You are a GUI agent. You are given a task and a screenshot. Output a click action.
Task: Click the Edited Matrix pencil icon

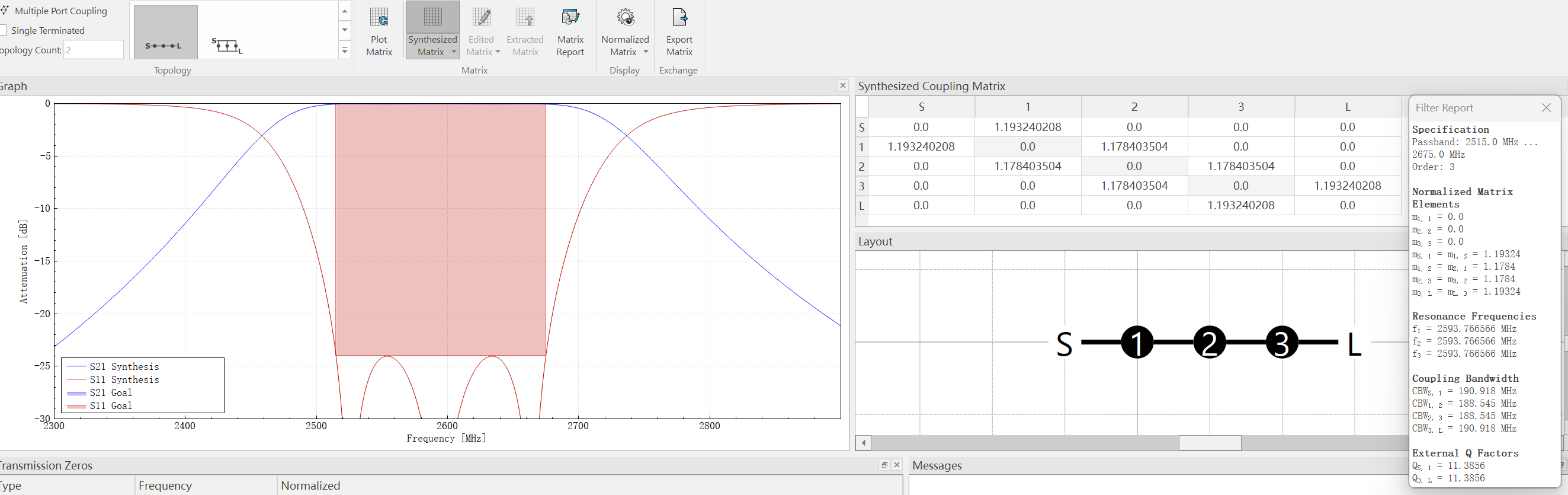[481, 17]
